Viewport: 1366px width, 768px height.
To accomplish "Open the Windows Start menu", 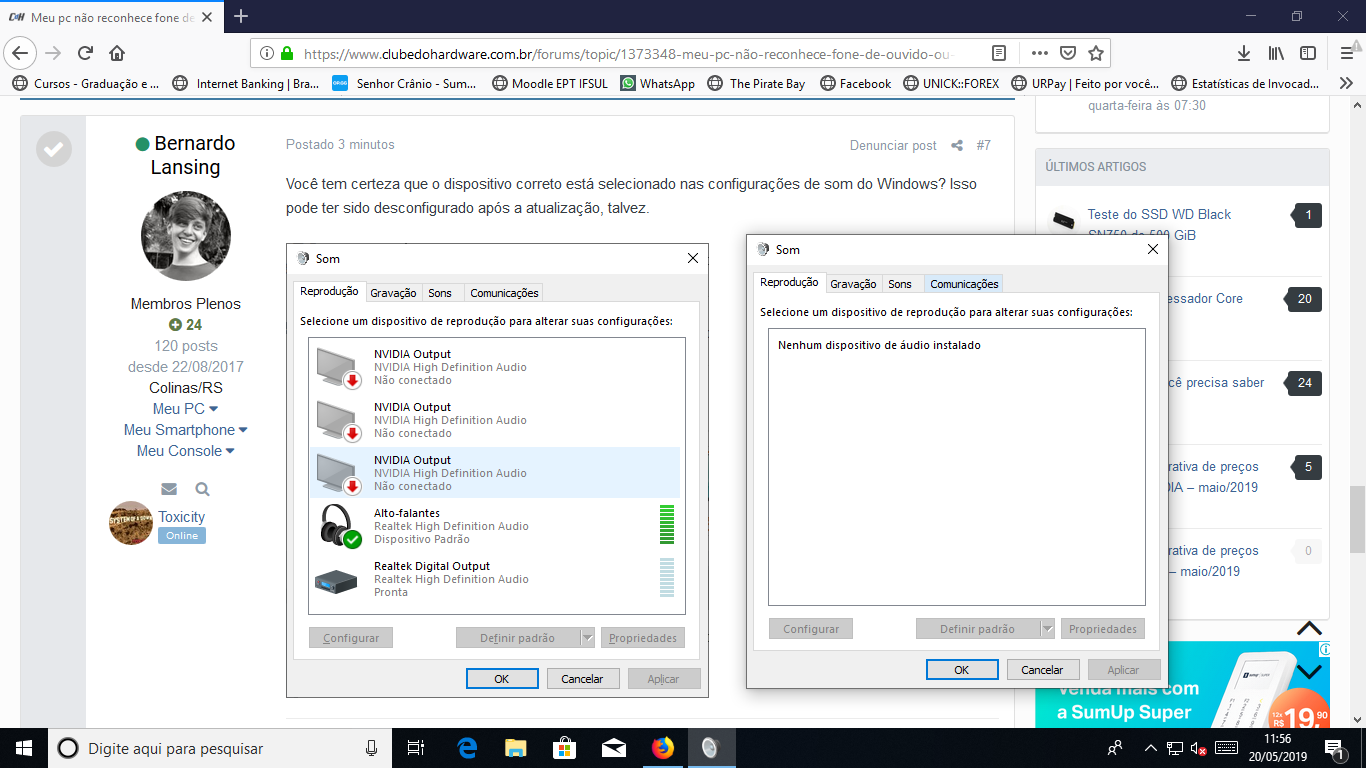I will click(x=23, y=748).
